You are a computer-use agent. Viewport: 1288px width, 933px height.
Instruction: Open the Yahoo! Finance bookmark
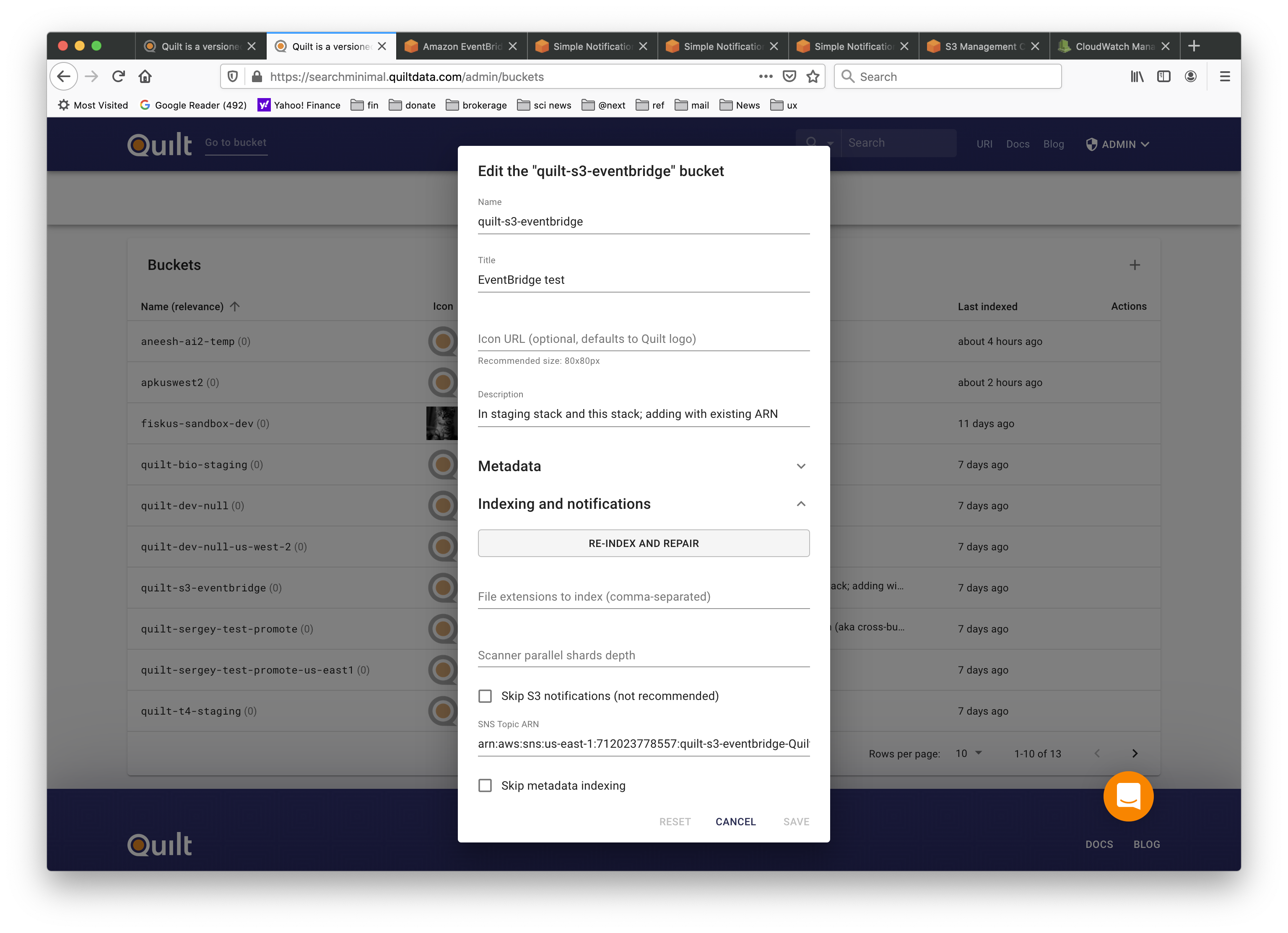pyautogui.click(x=299, y=106)
